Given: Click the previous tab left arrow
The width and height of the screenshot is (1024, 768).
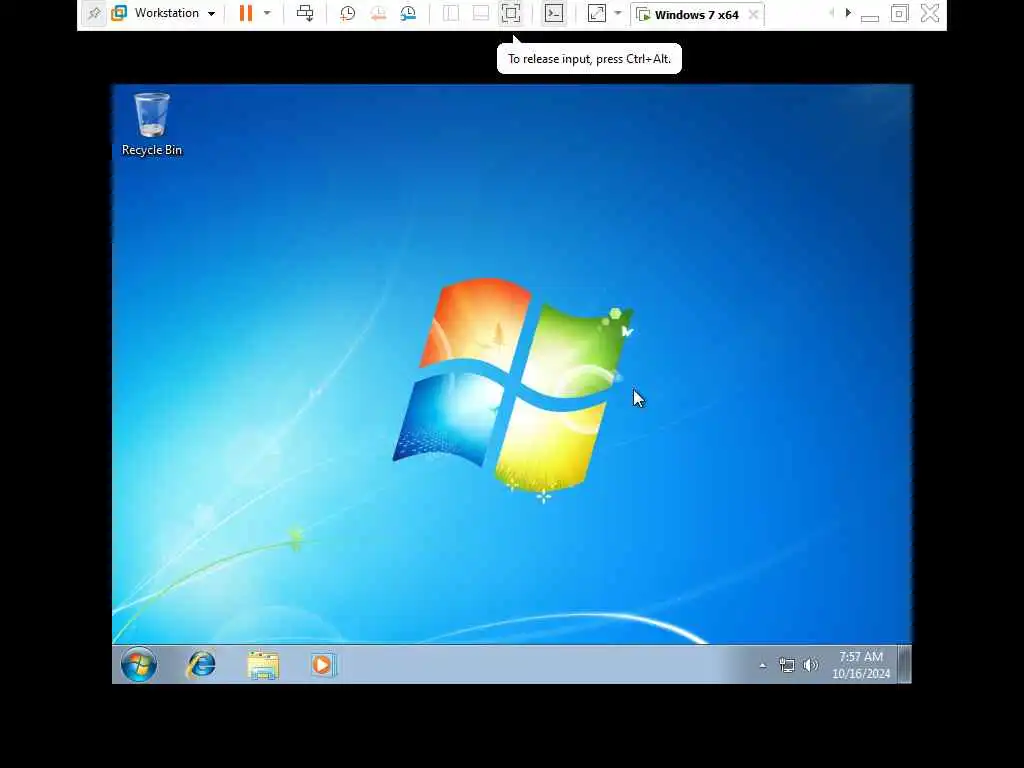Looking at the screenshot, I should click(831, 13).
